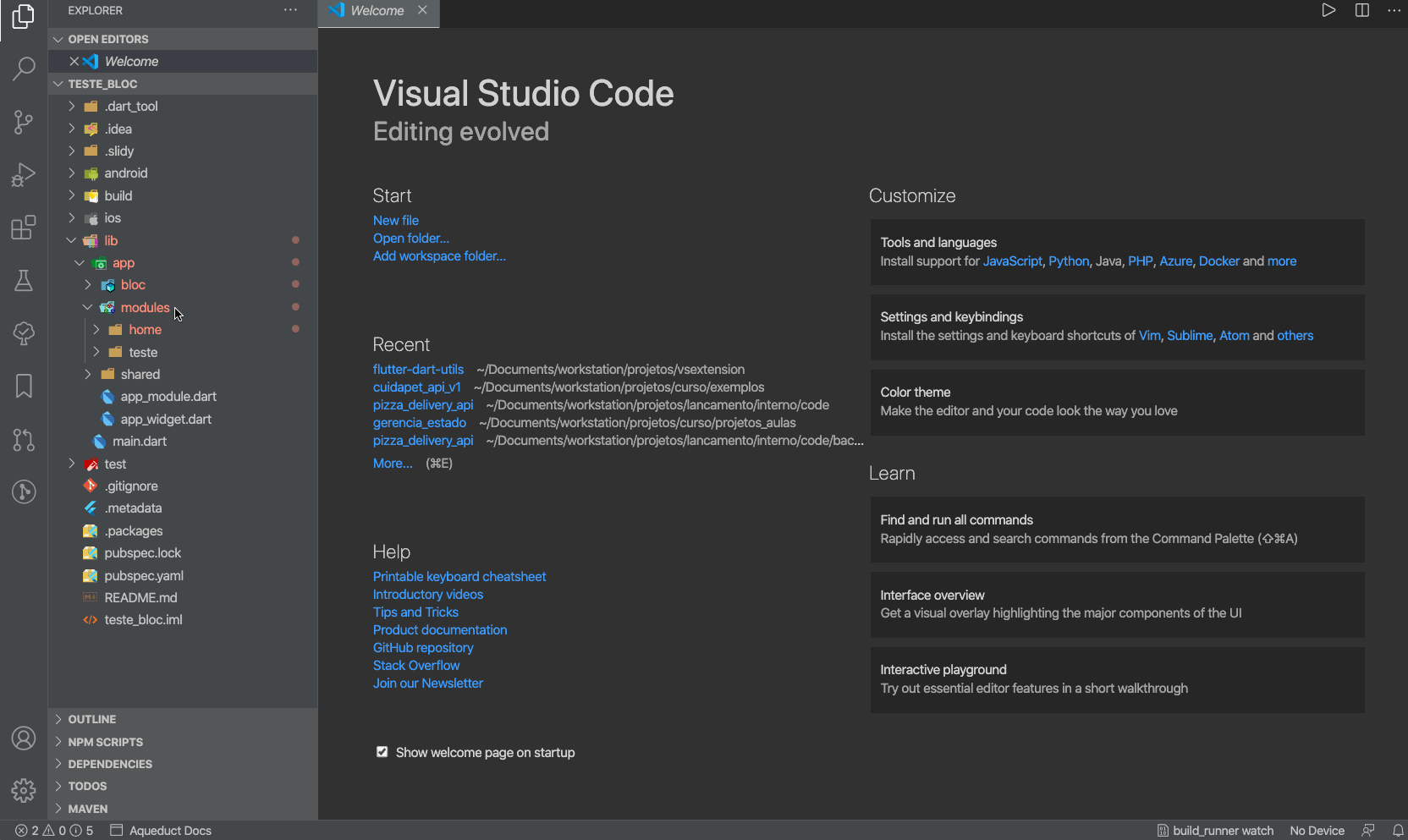The image size is (1408, 840).
Task: Open the Extensions view
Action: point(24,228)
